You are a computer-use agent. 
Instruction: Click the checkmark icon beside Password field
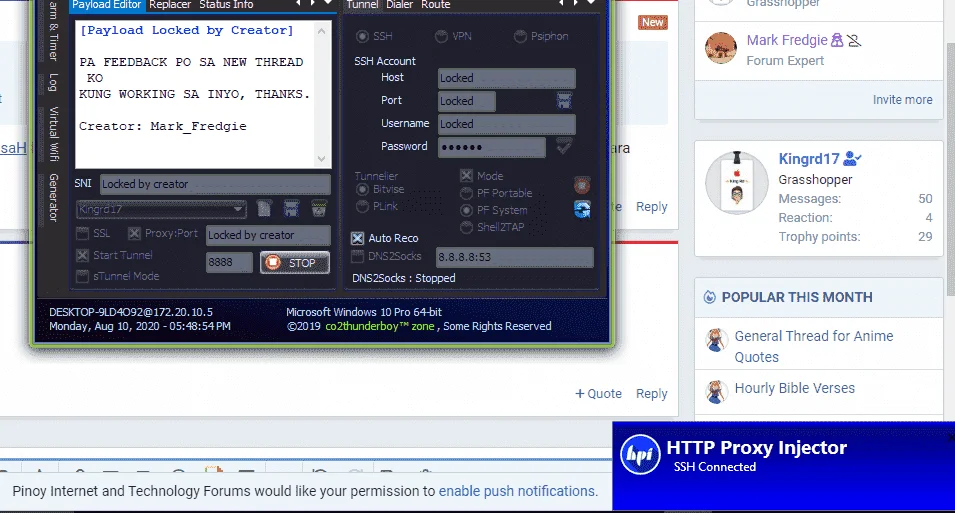pos(564,146)
